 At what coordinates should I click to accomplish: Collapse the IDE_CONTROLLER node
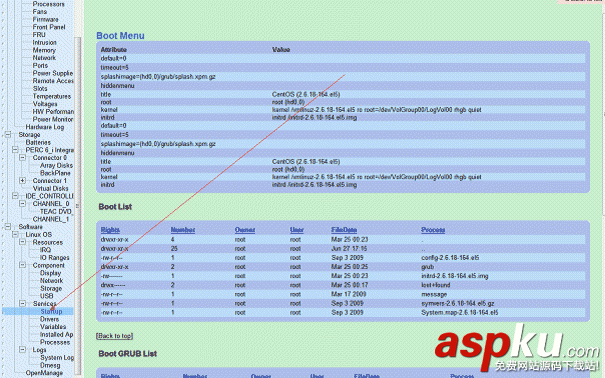15,196
